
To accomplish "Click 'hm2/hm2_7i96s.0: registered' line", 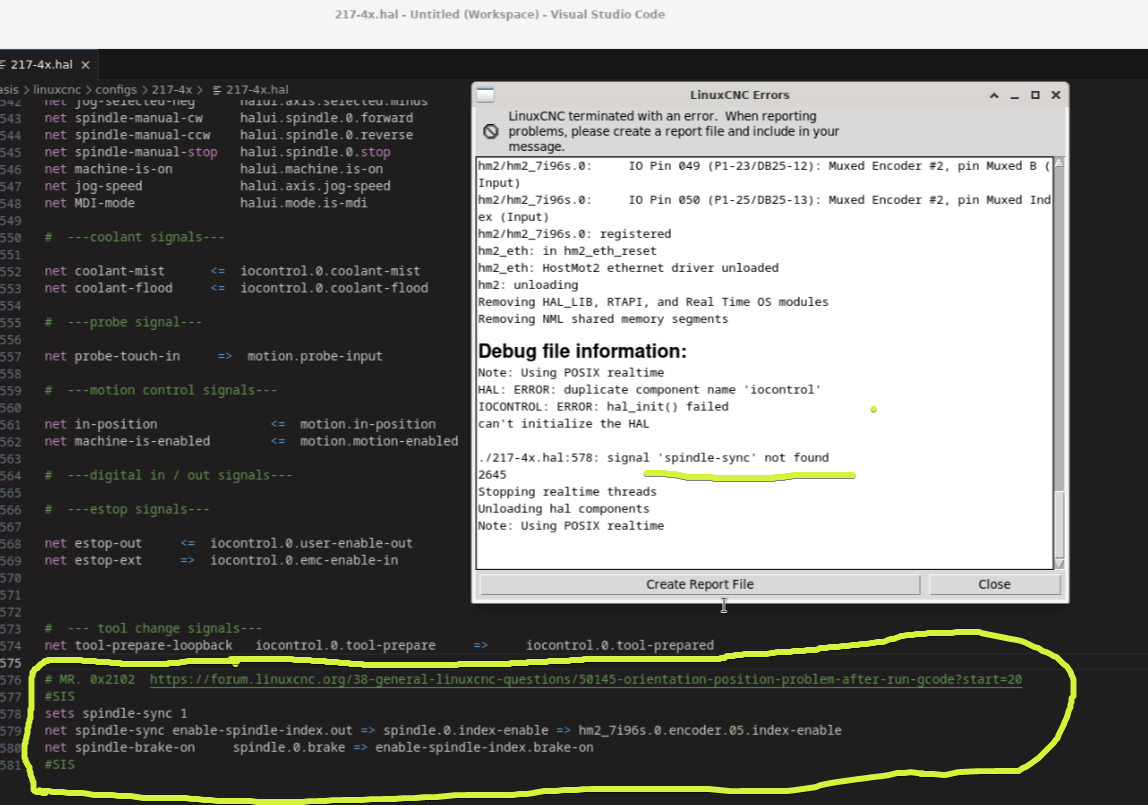I will coord(574,233).
